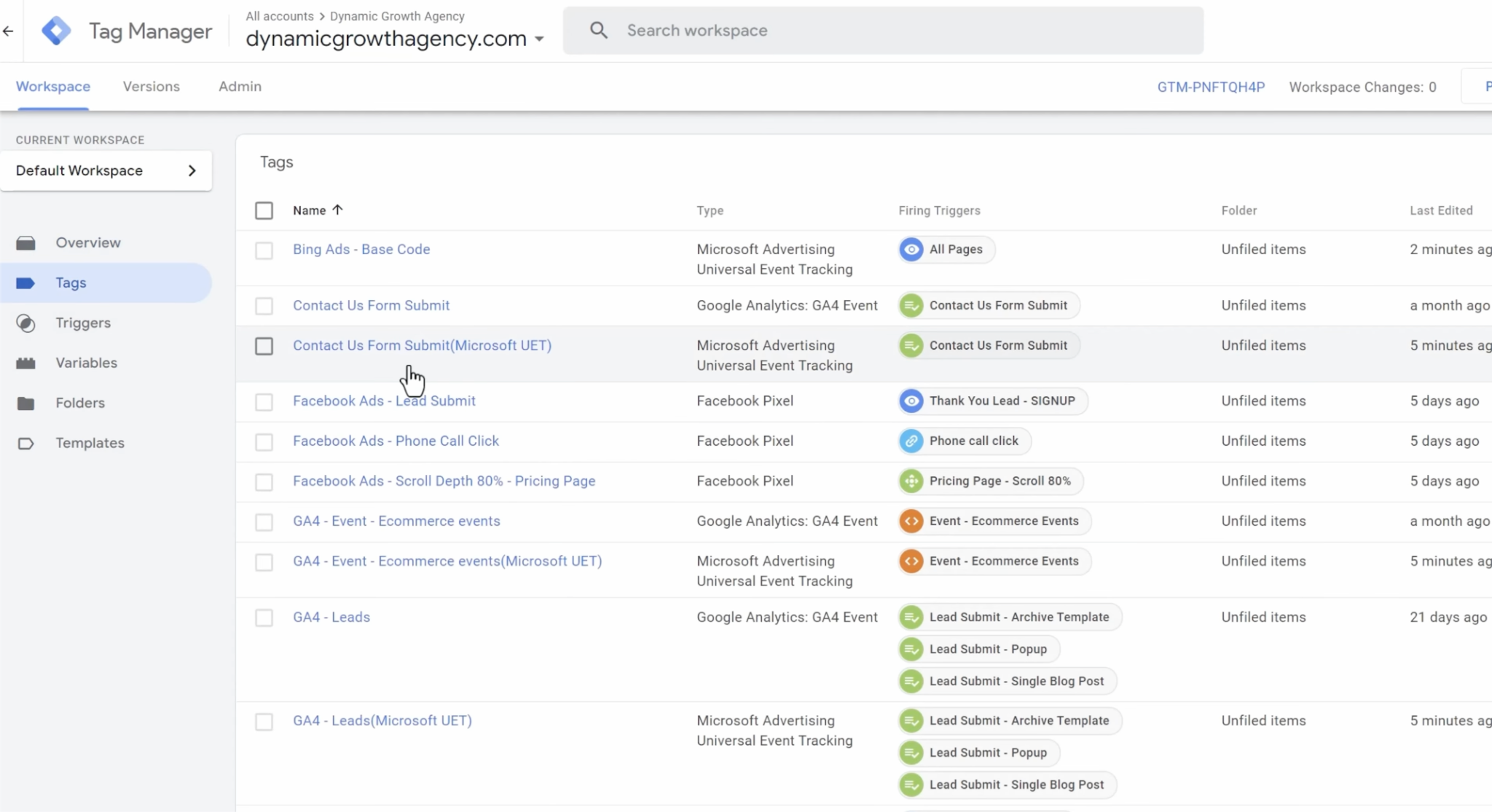
Task: Open the Facebook Ads - Phone Call Click tag
Action: point(396,441)
